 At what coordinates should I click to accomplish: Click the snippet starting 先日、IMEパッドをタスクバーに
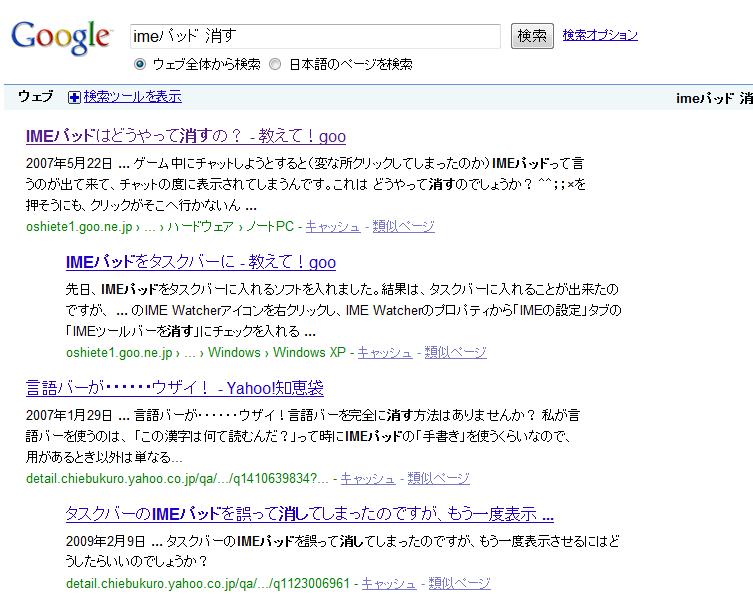[343, 310]
